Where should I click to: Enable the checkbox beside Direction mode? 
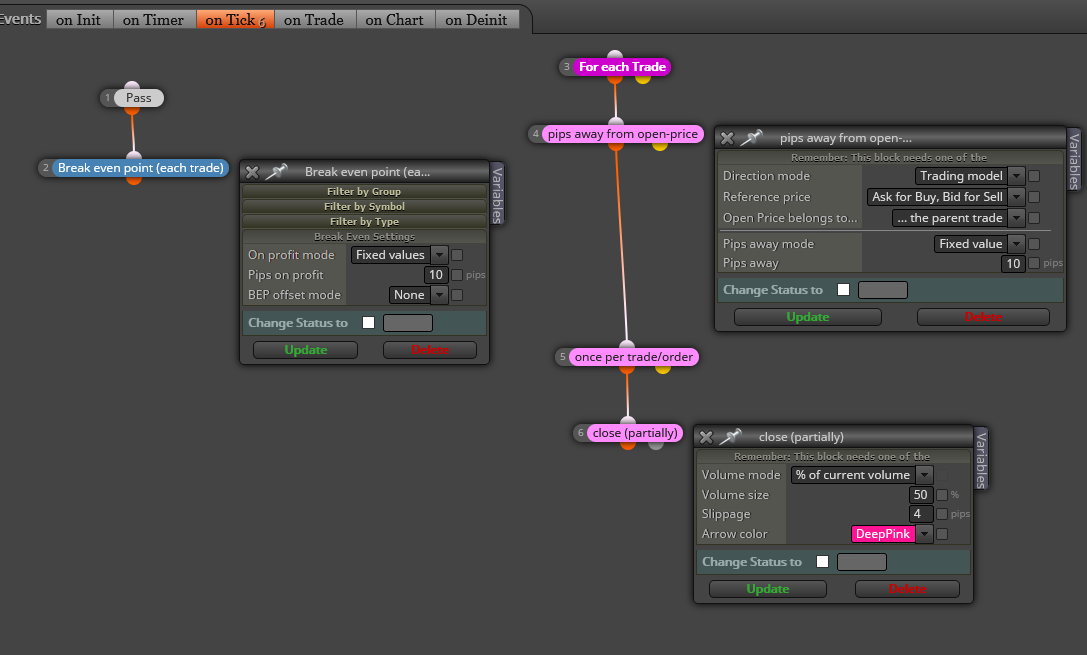pos(1034,176)
